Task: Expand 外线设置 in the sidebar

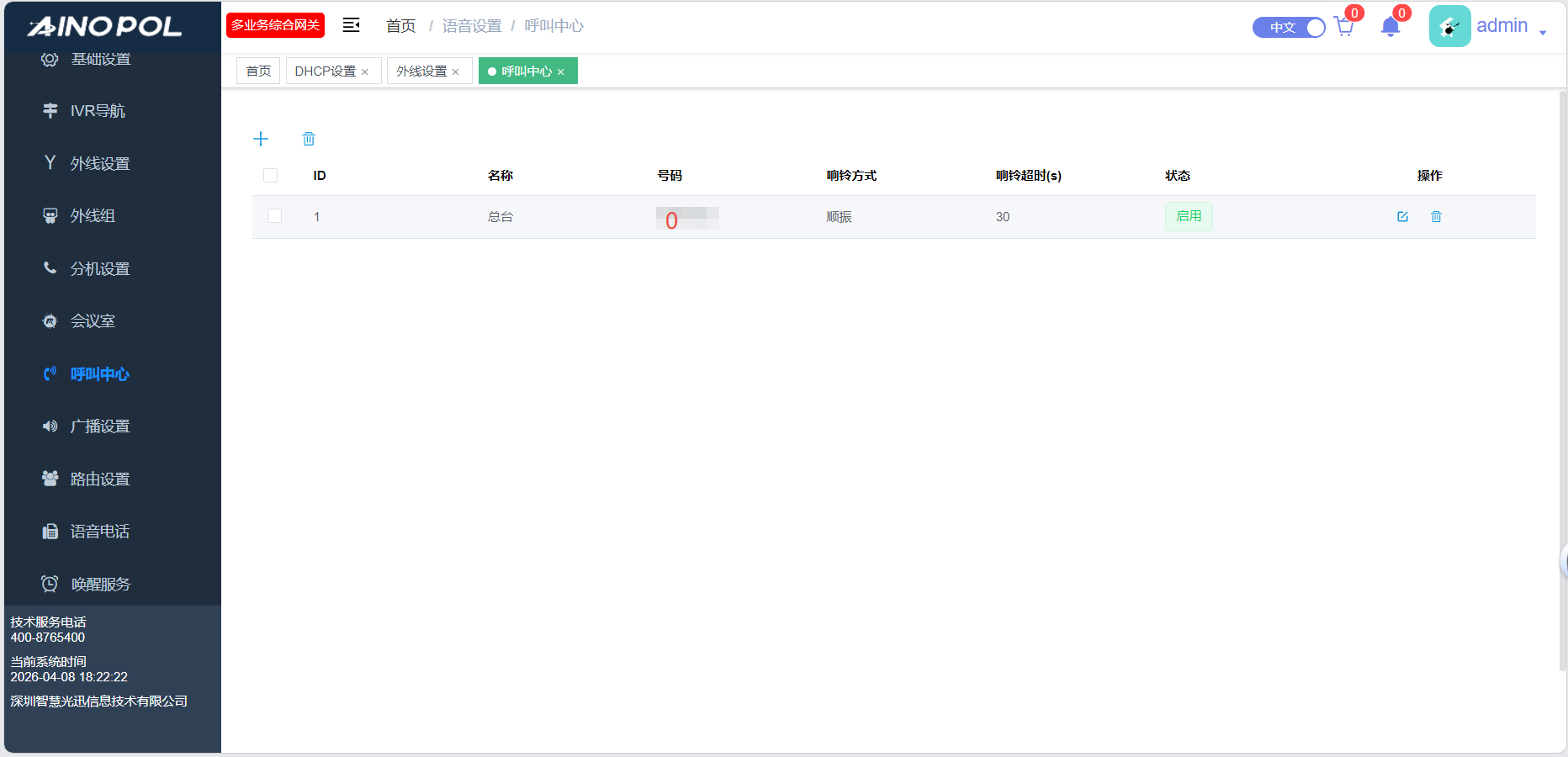Action: tap(99, 163)
